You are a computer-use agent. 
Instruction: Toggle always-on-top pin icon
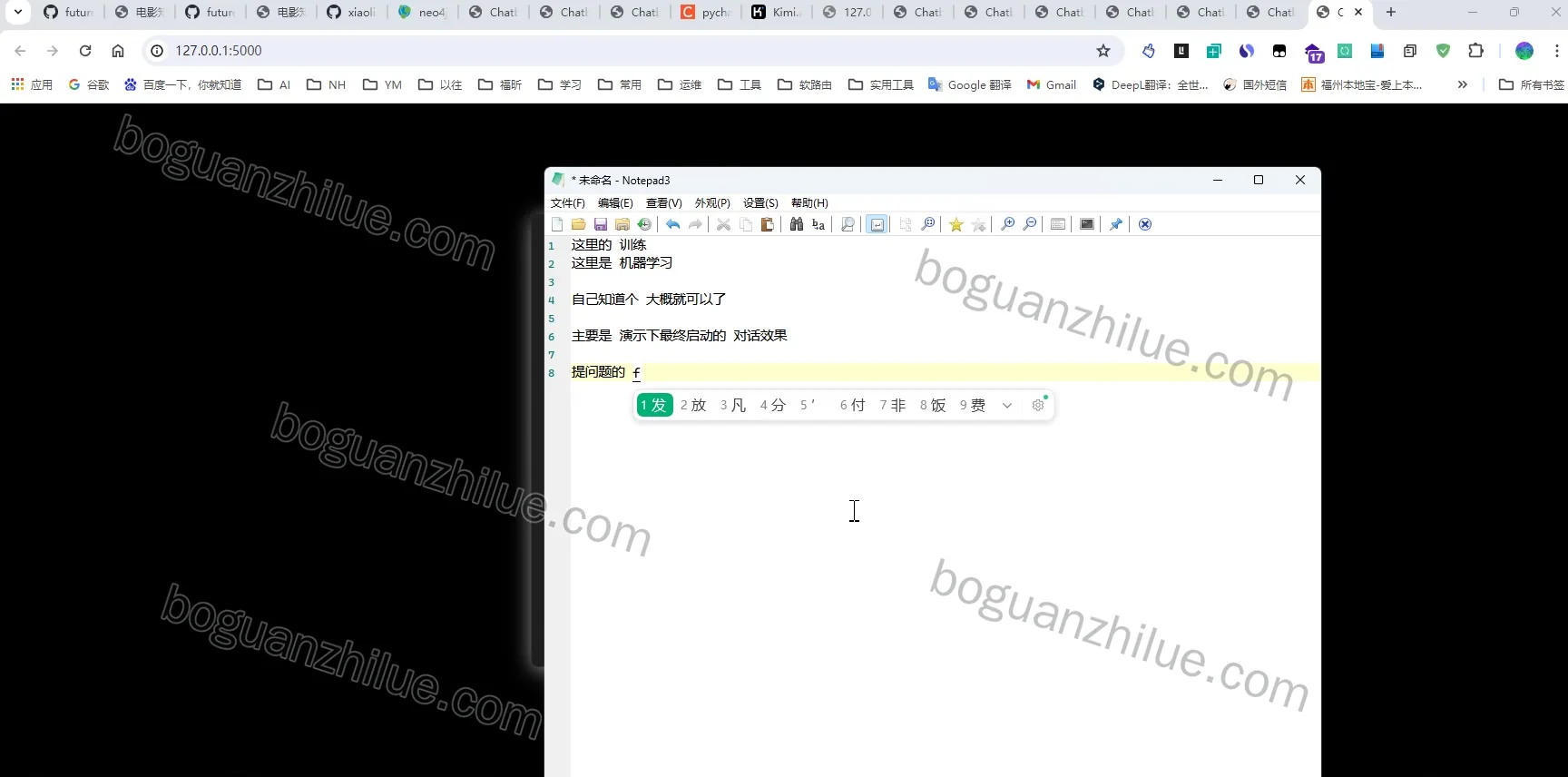(1116, 224)
